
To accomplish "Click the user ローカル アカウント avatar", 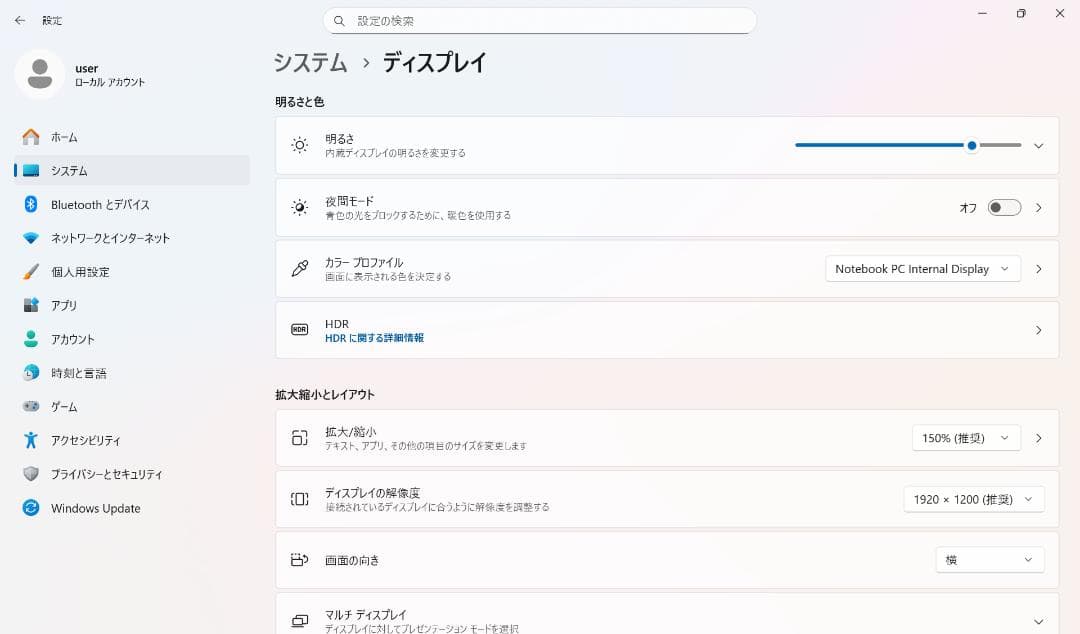I will 40,75.
